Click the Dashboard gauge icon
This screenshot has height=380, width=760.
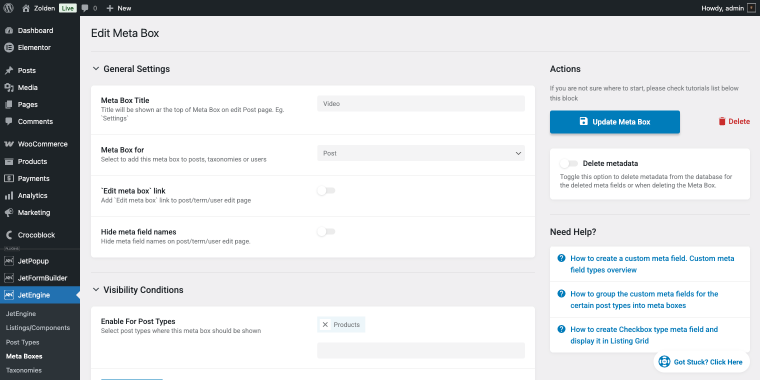click(9, 31)
